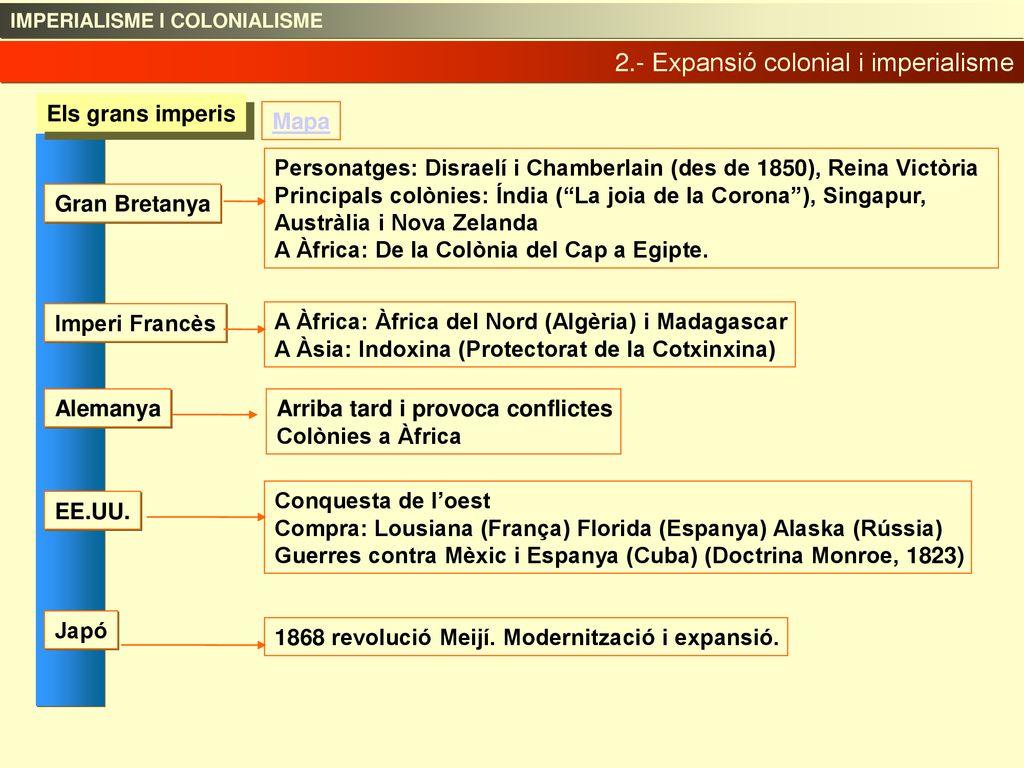Image resolution: width=1024 pixels, height=768 pixels.
Task: Click the text Arriba tard i provoca conflictes
Action: pyautogui.click(x=445, y=409)
